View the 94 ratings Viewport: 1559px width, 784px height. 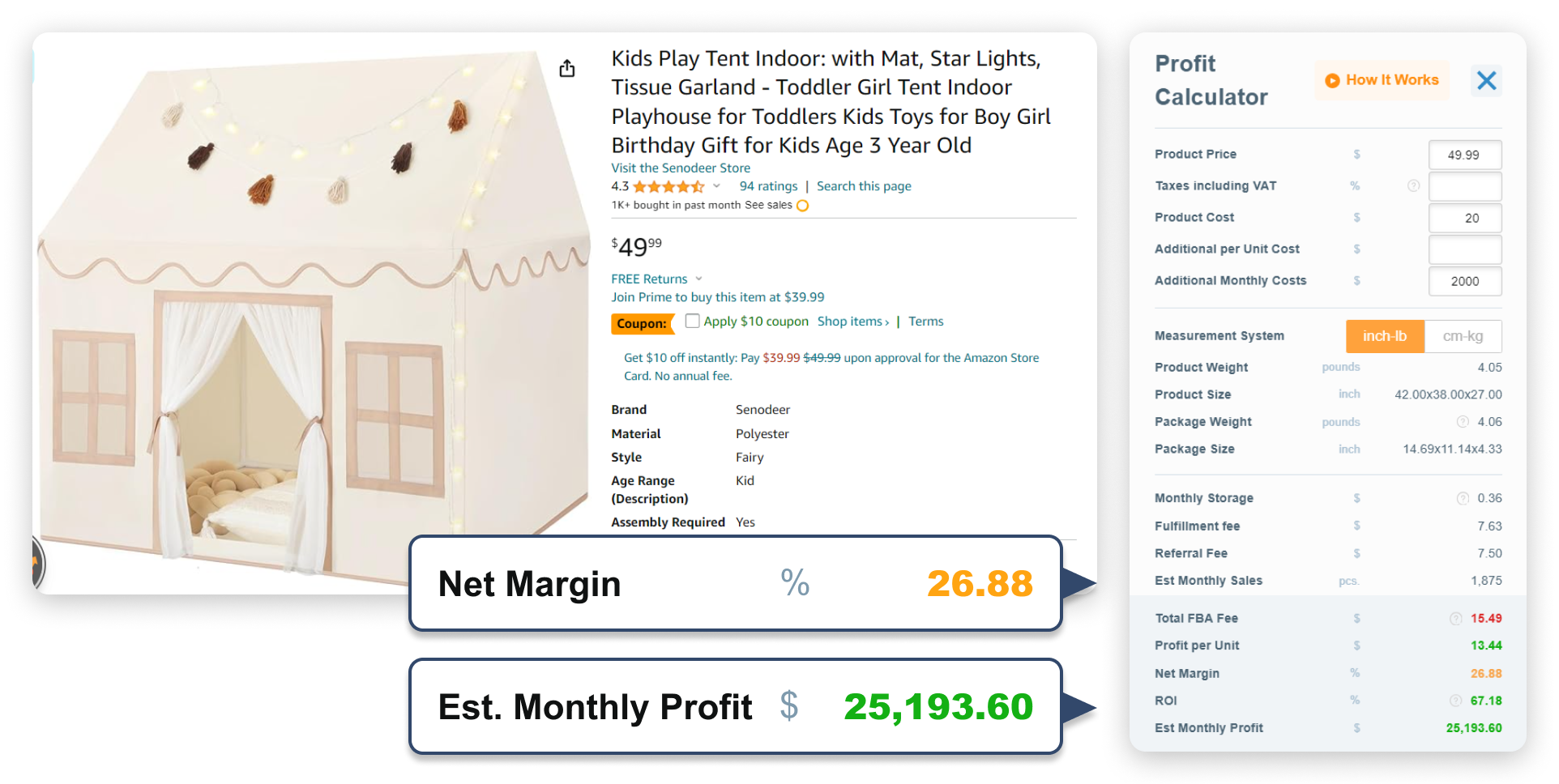[768, 186]
